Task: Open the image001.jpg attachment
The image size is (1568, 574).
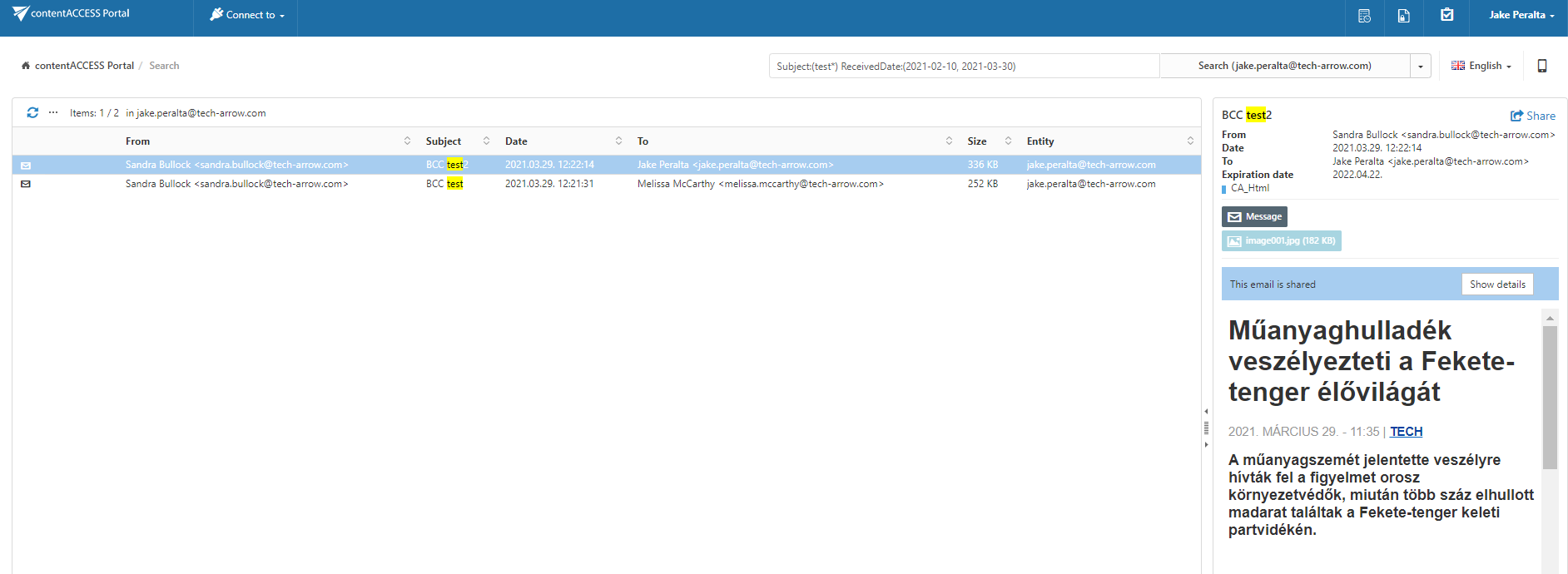Action: pos(1282,240)
